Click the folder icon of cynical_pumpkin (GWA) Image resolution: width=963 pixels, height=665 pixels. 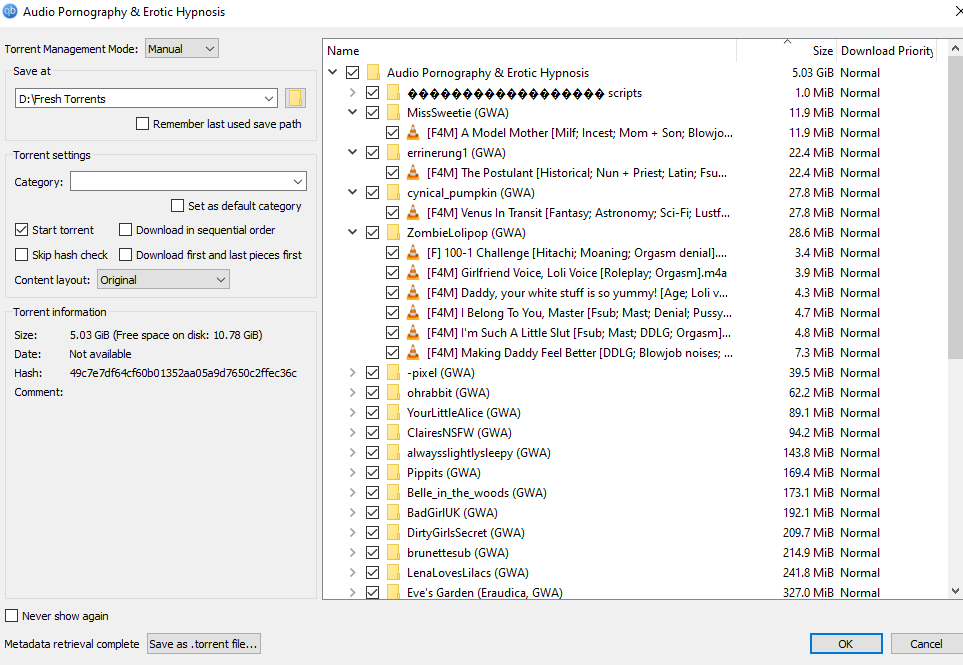[x=394, y=193]
